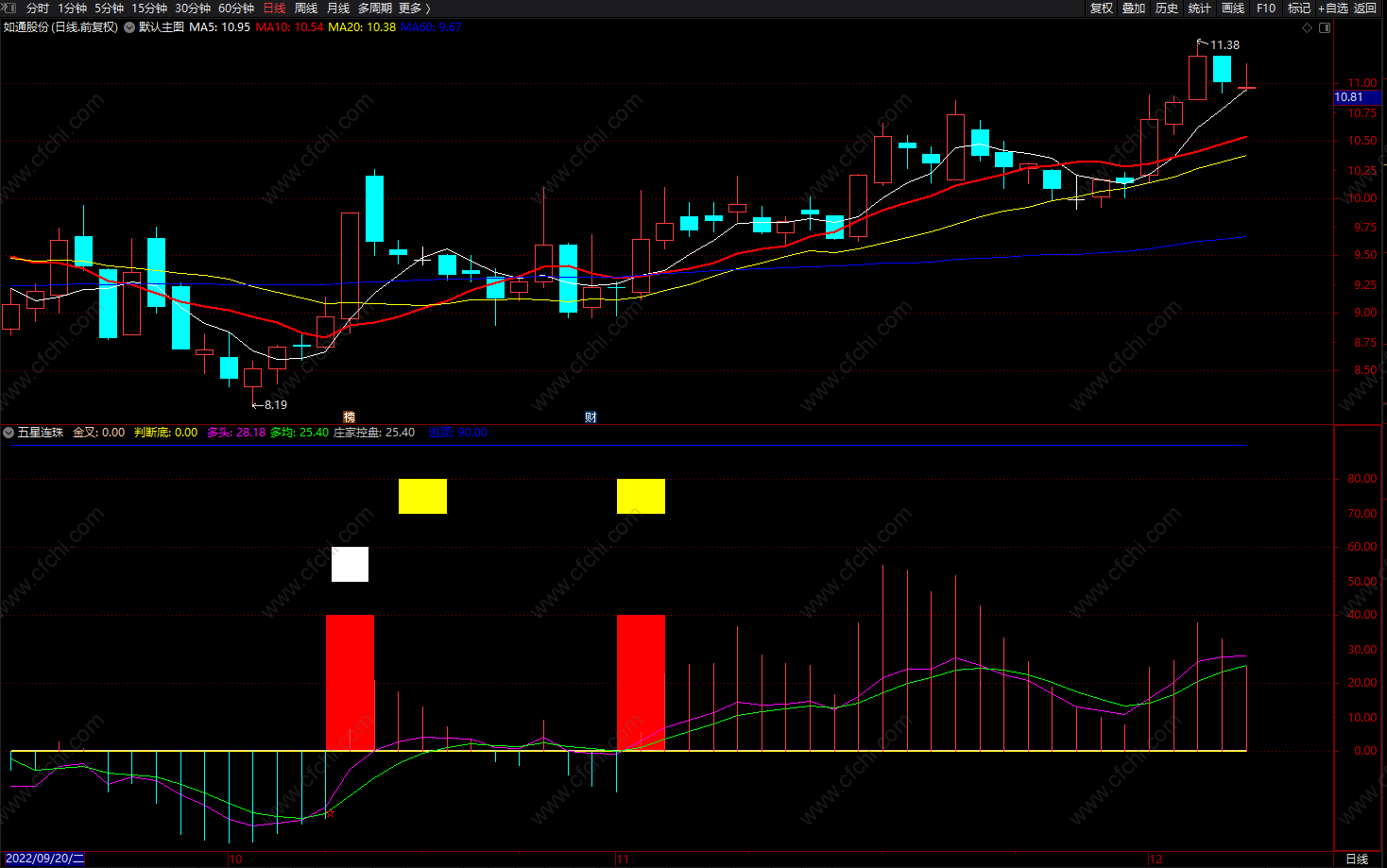The width and height of the screenshot is (1387, 868).
Task: Select the 30分钟 period
Action: (193, 9)
